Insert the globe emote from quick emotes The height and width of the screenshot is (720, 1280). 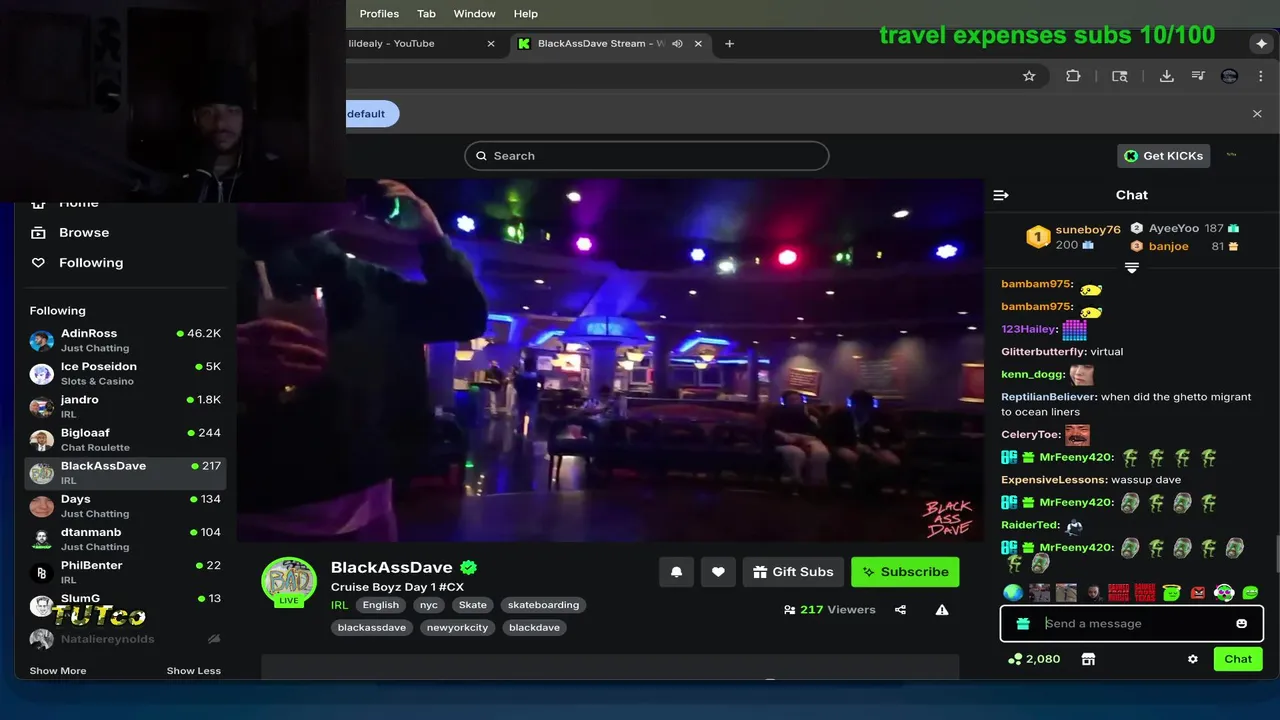point(1013,593)
